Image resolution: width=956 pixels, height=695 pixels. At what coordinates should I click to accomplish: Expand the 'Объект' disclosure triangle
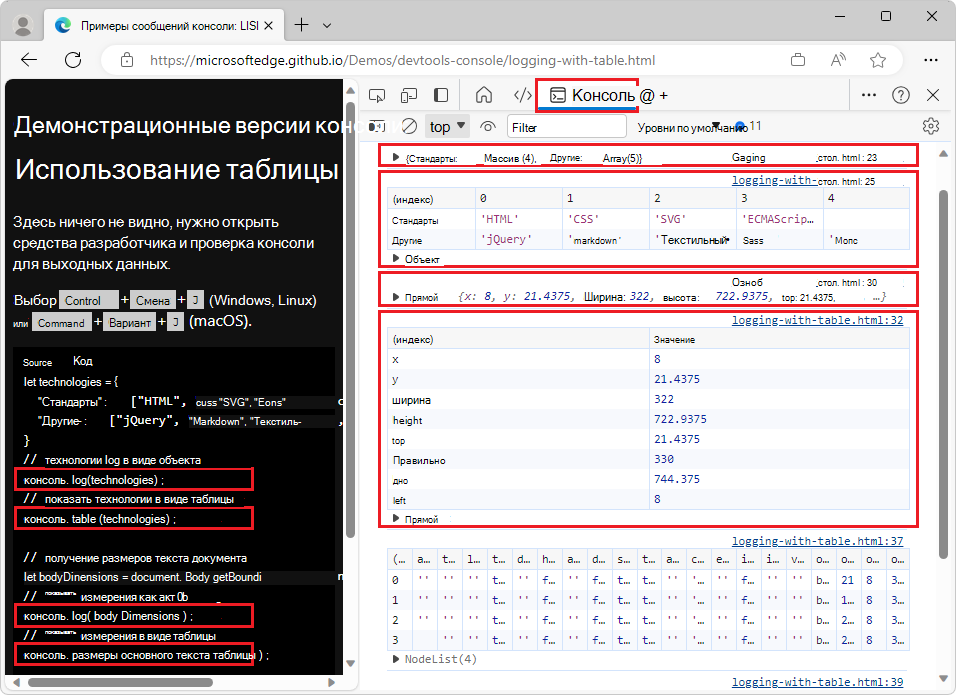click(x=398, y=258)
